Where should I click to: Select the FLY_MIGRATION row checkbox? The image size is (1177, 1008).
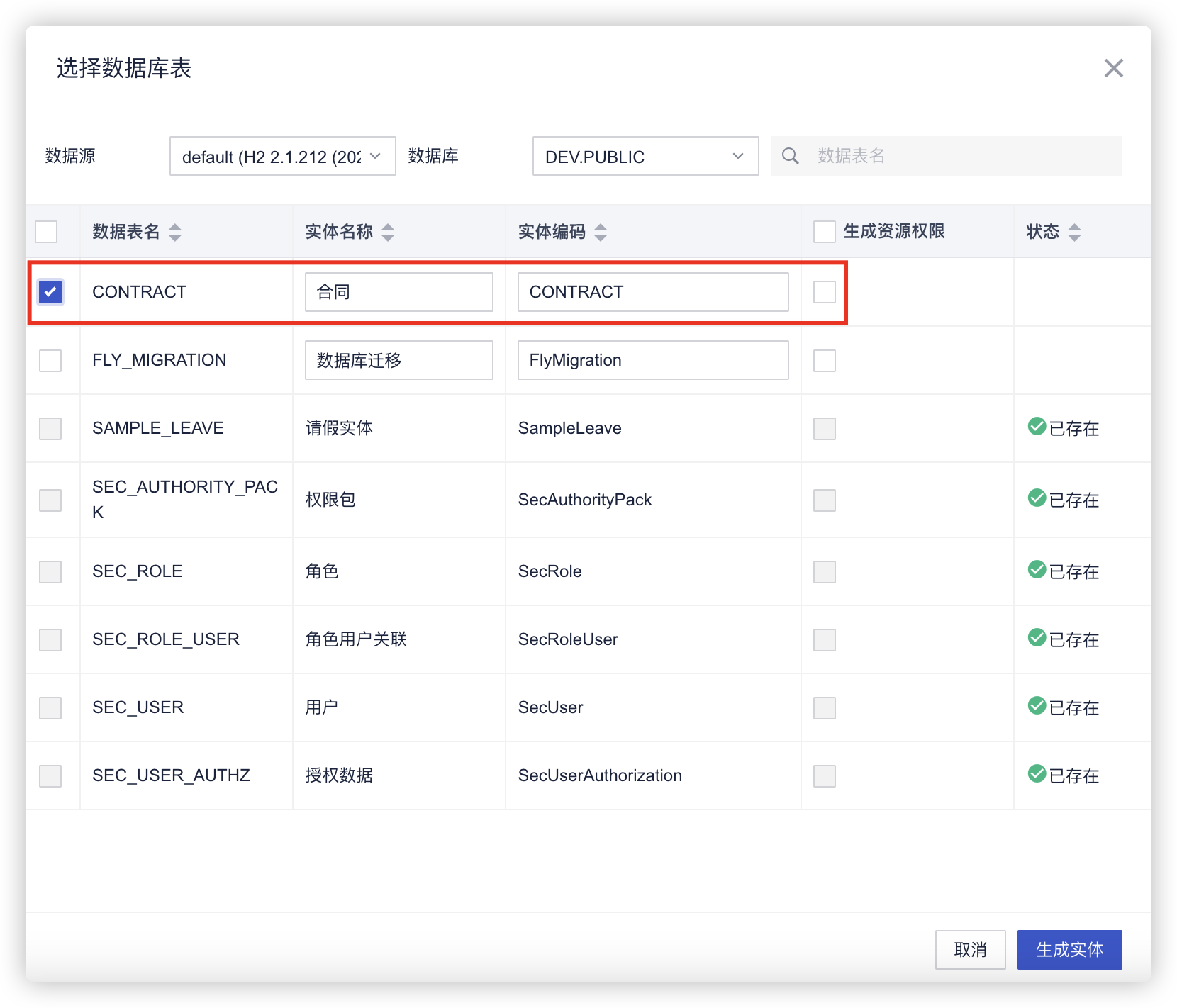[x=50, y=360]
